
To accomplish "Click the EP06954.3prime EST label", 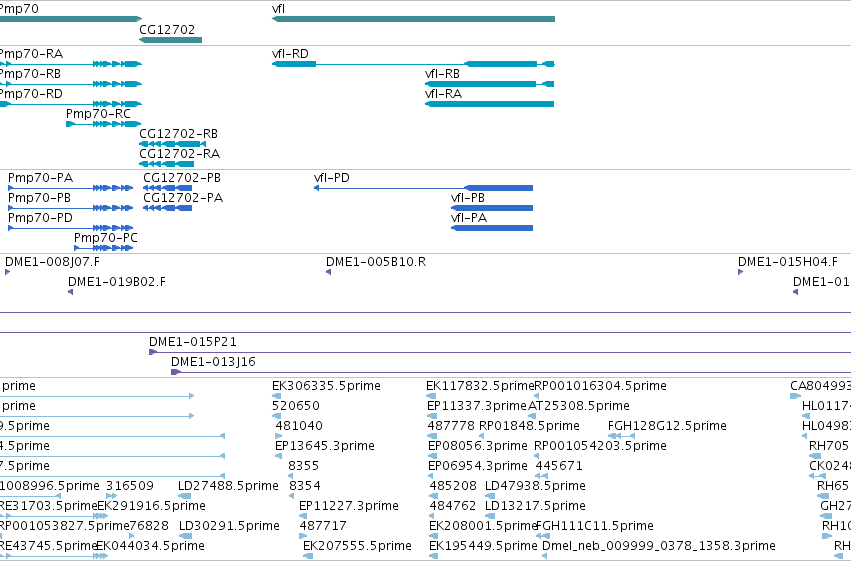I will click(478, 466).
